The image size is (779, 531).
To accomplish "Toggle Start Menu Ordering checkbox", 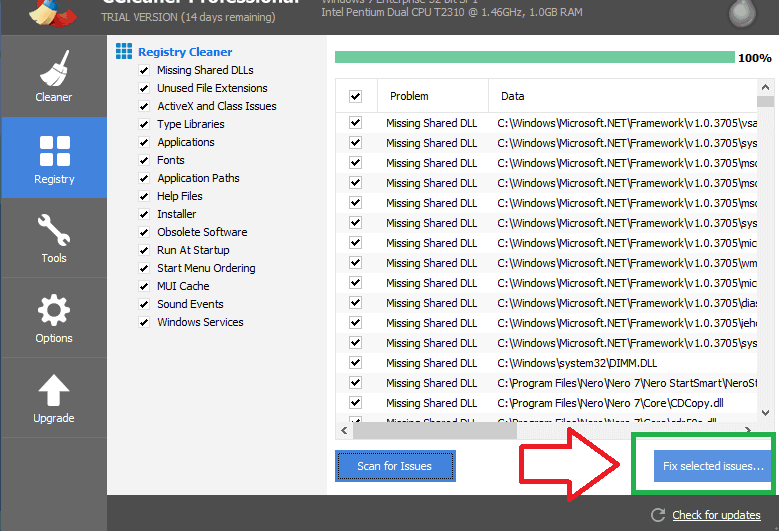I will pyautogui.click(x=144, y=268).
